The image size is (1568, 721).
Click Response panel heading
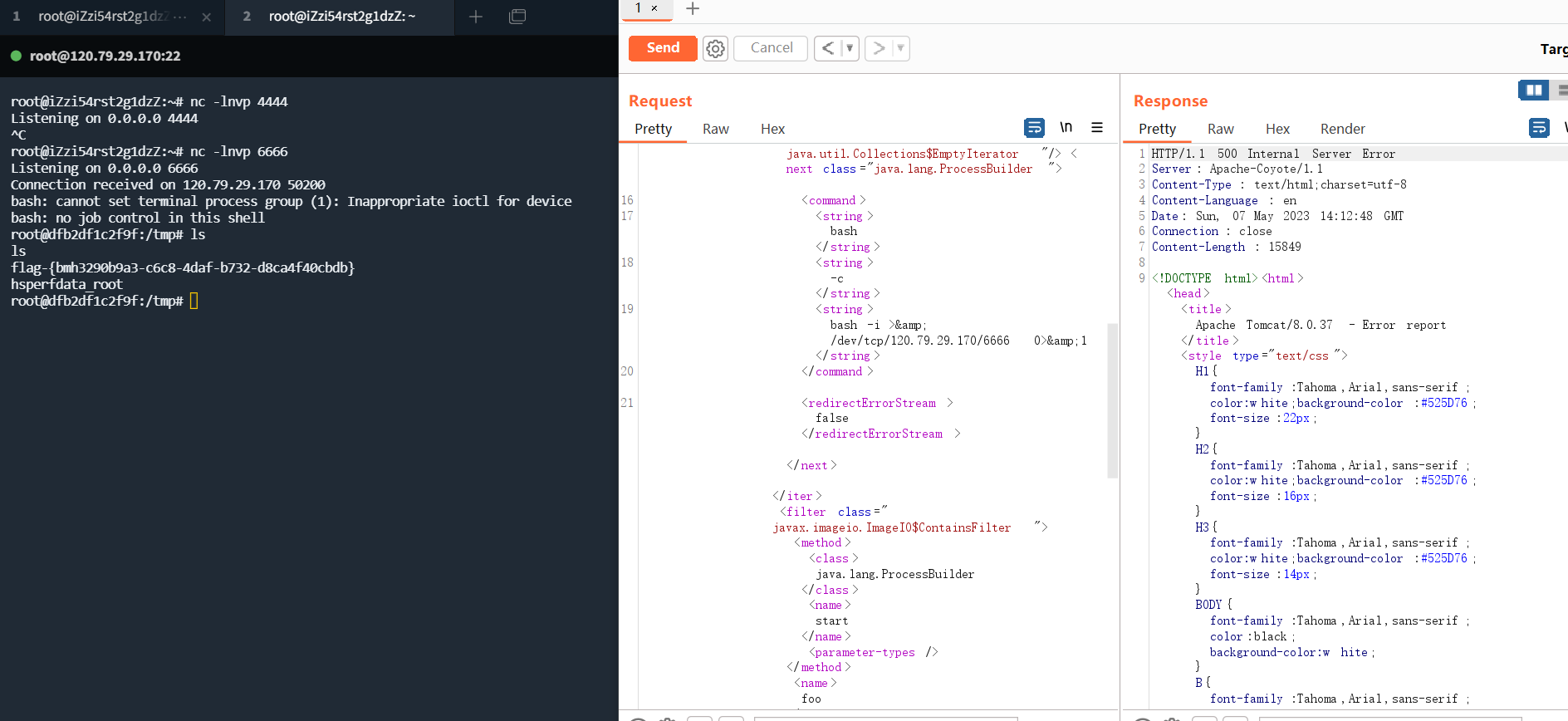[1170, 101]
